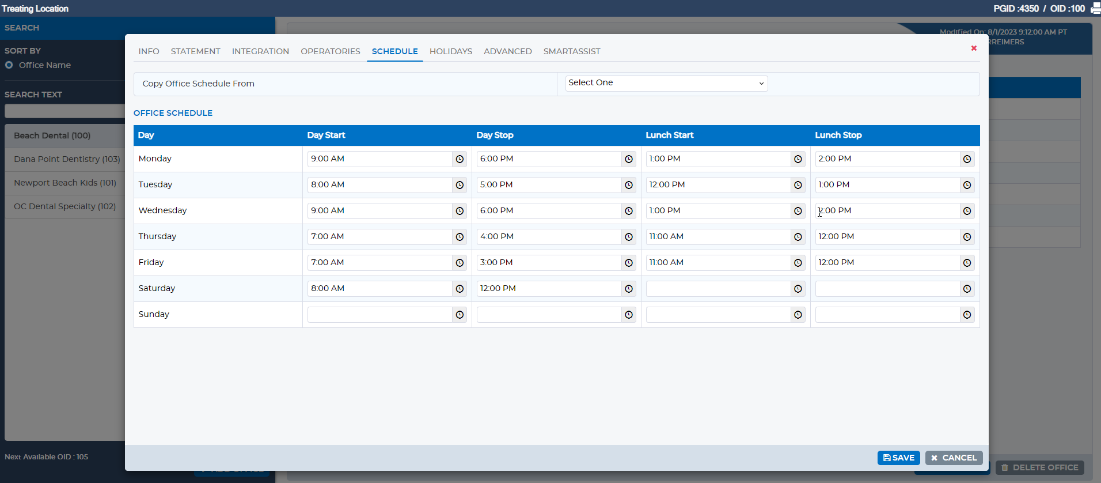The height and width of the screenshot is (483, 1101).
Task: Select the Office Name sort radio button
Action: [9, 65]
